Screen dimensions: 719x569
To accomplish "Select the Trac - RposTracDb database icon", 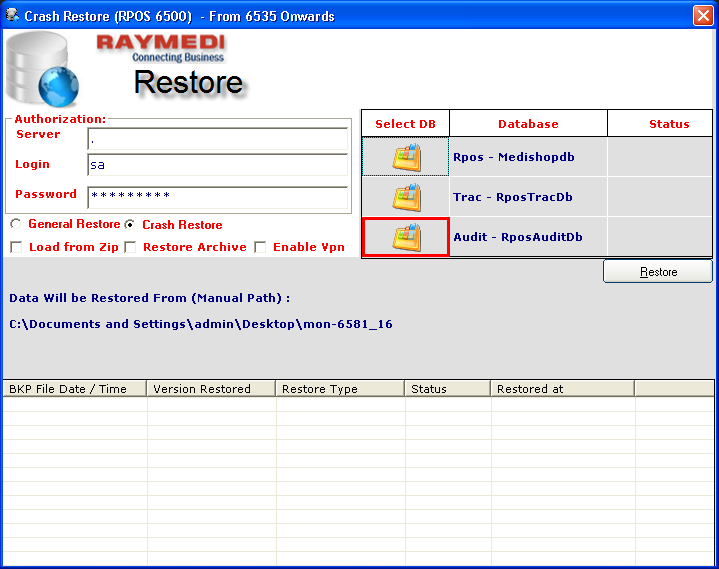I will point(406,197).
